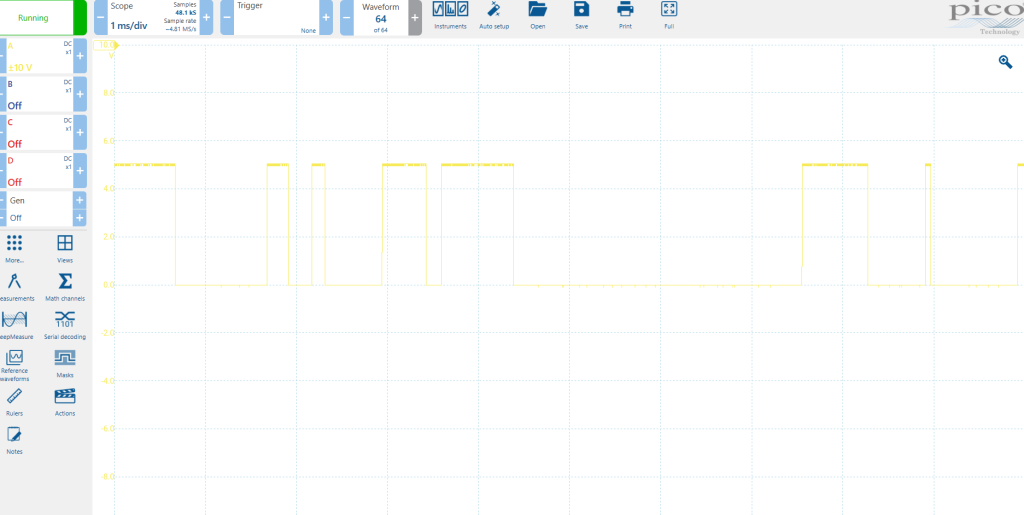
Task: Open the DeepMeasure tool
Action: [x=14, y=323]
